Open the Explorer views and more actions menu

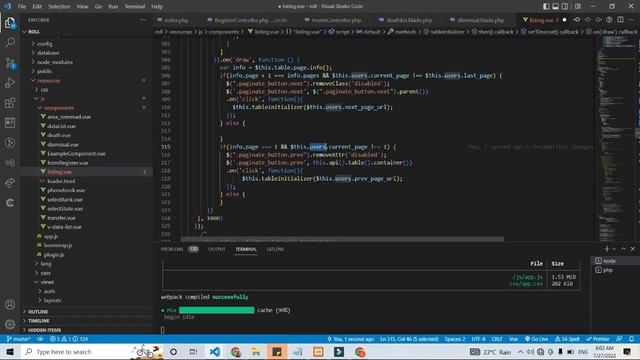pos(143,20)
